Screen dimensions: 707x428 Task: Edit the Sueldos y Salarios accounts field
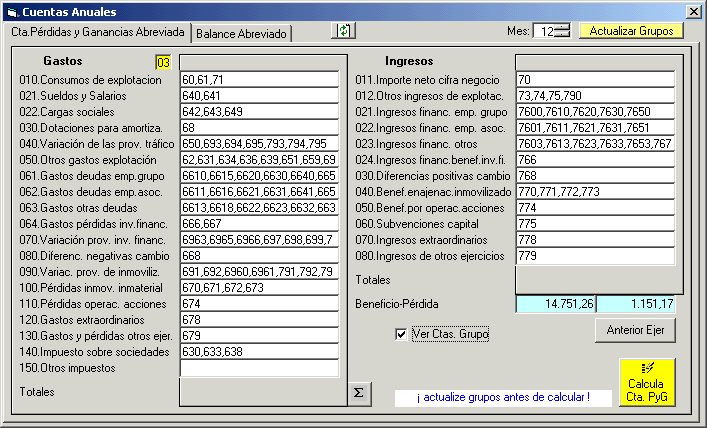click(259, 95)
